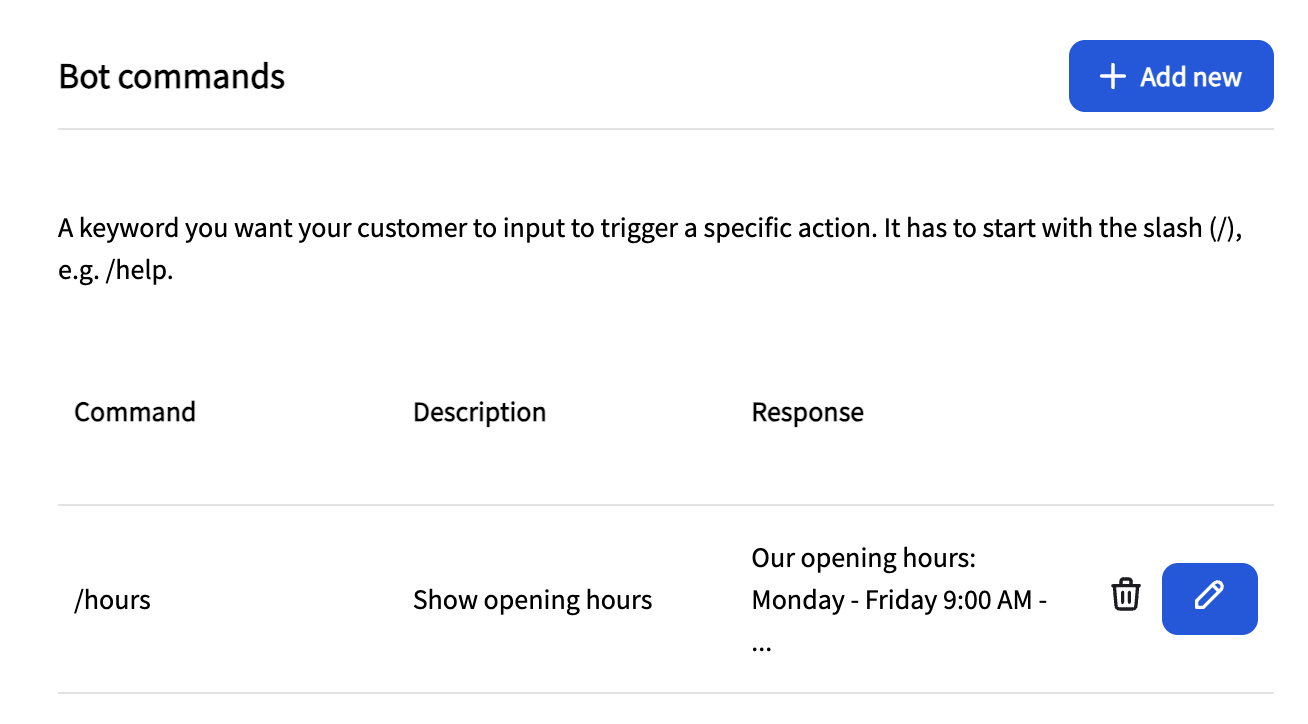Click the 'Add new' text label

(x=1190, y=77)
